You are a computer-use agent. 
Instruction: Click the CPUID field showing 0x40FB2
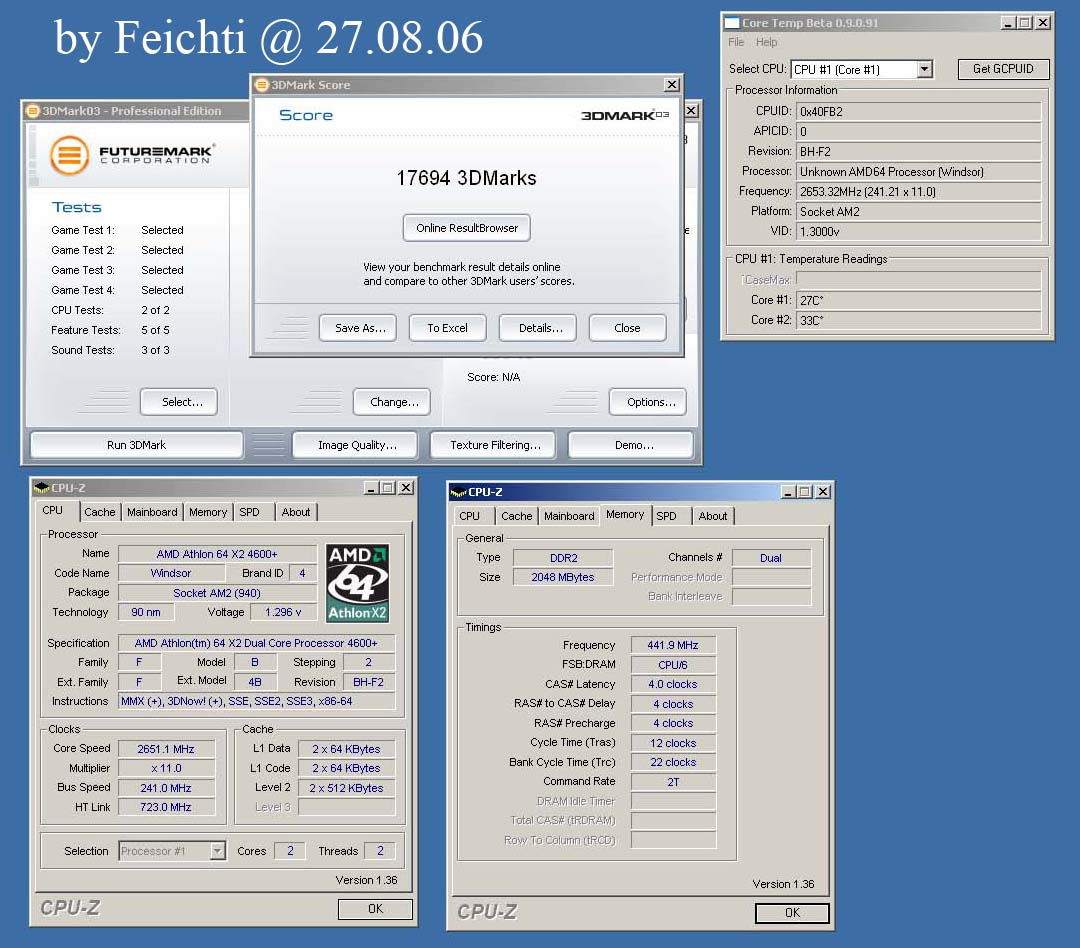pyautogui.click(x=919, y=112)
